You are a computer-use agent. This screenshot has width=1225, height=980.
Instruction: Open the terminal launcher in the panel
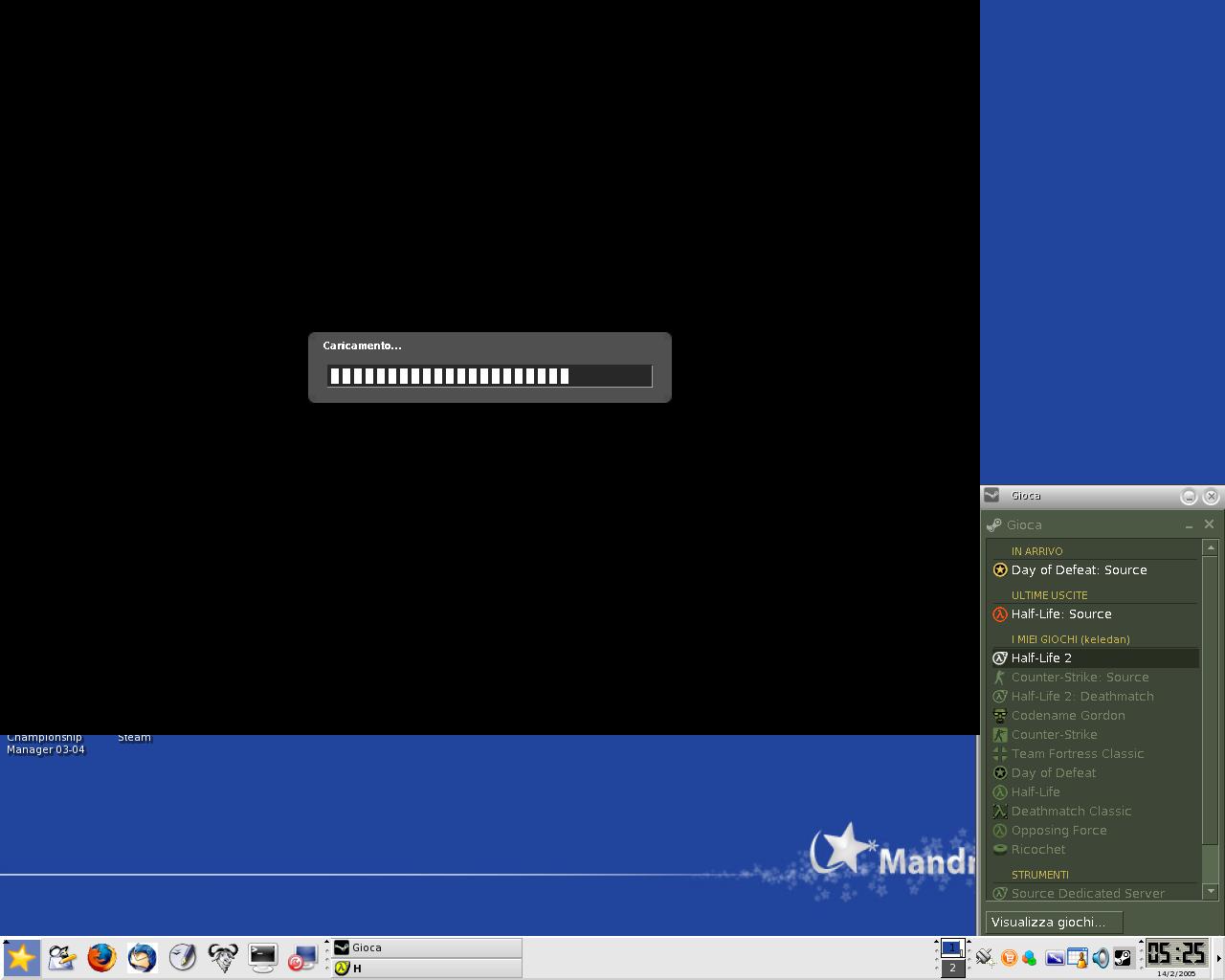[x=262, y=957]
